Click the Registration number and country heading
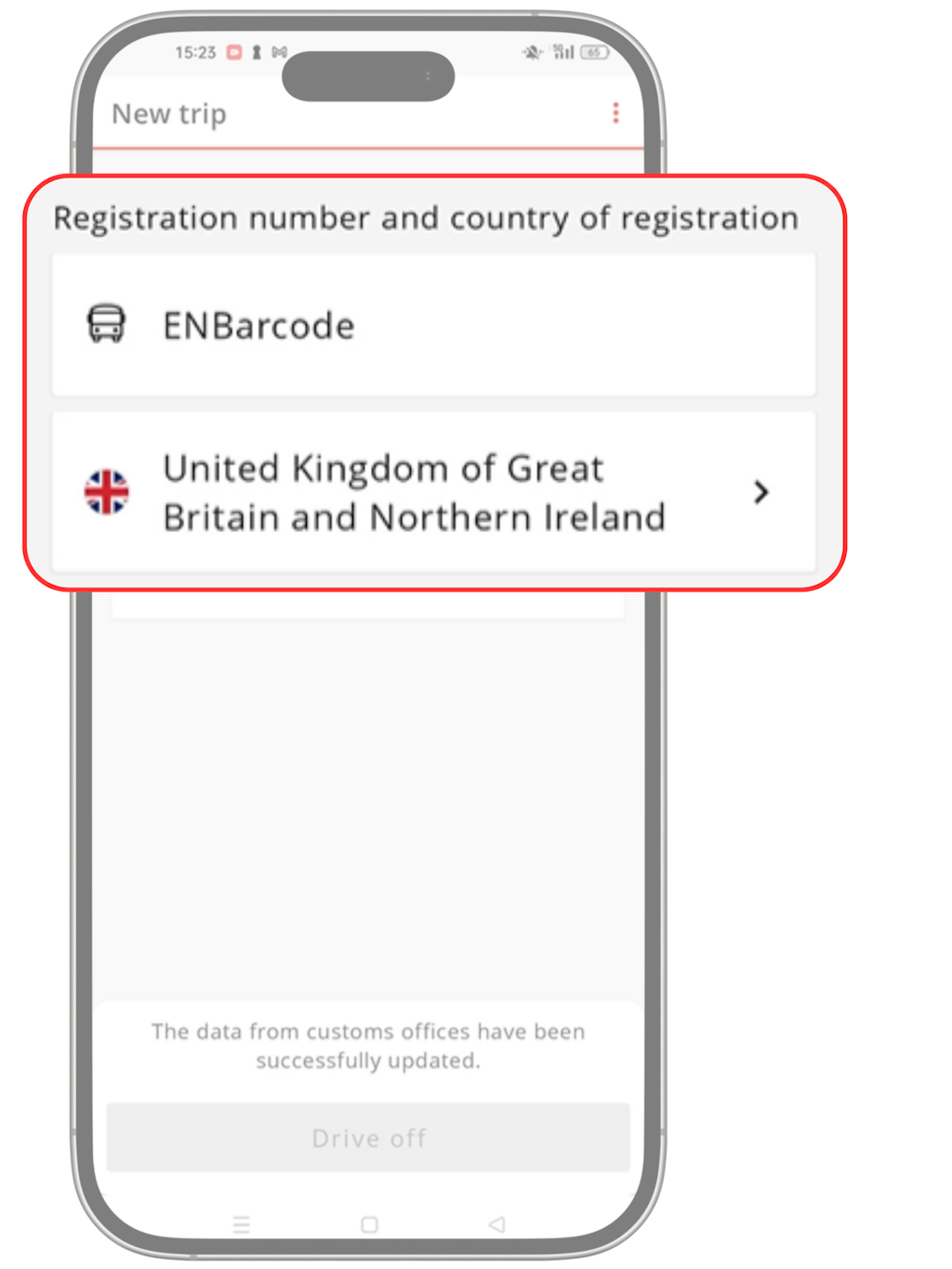The height and width of the screenshot is (1269, 952). tap(426, 218)
